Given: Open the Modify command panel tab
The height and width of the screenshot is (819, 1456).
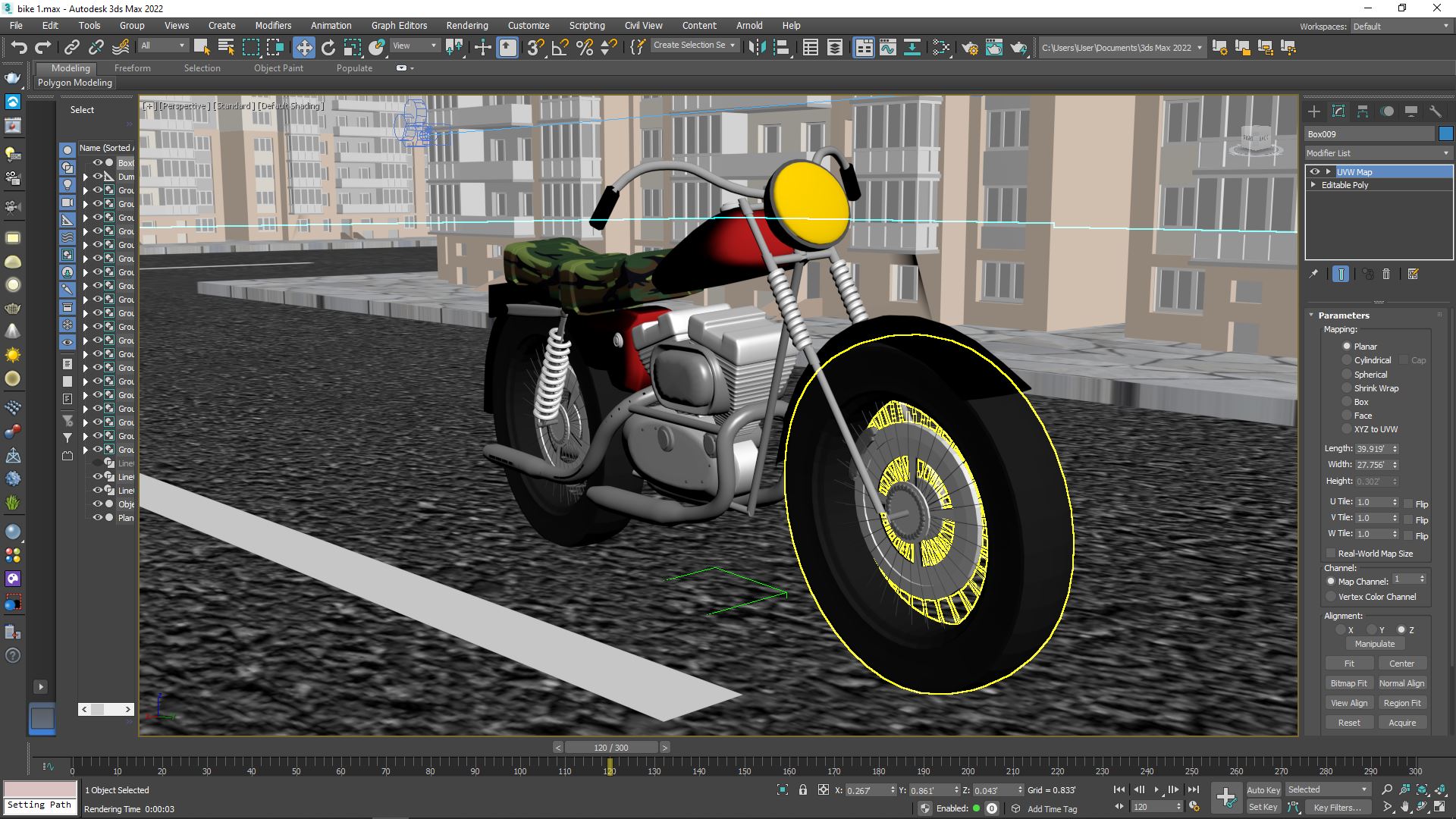Looking at the screenshot, I should click(x=1338, y=111).
